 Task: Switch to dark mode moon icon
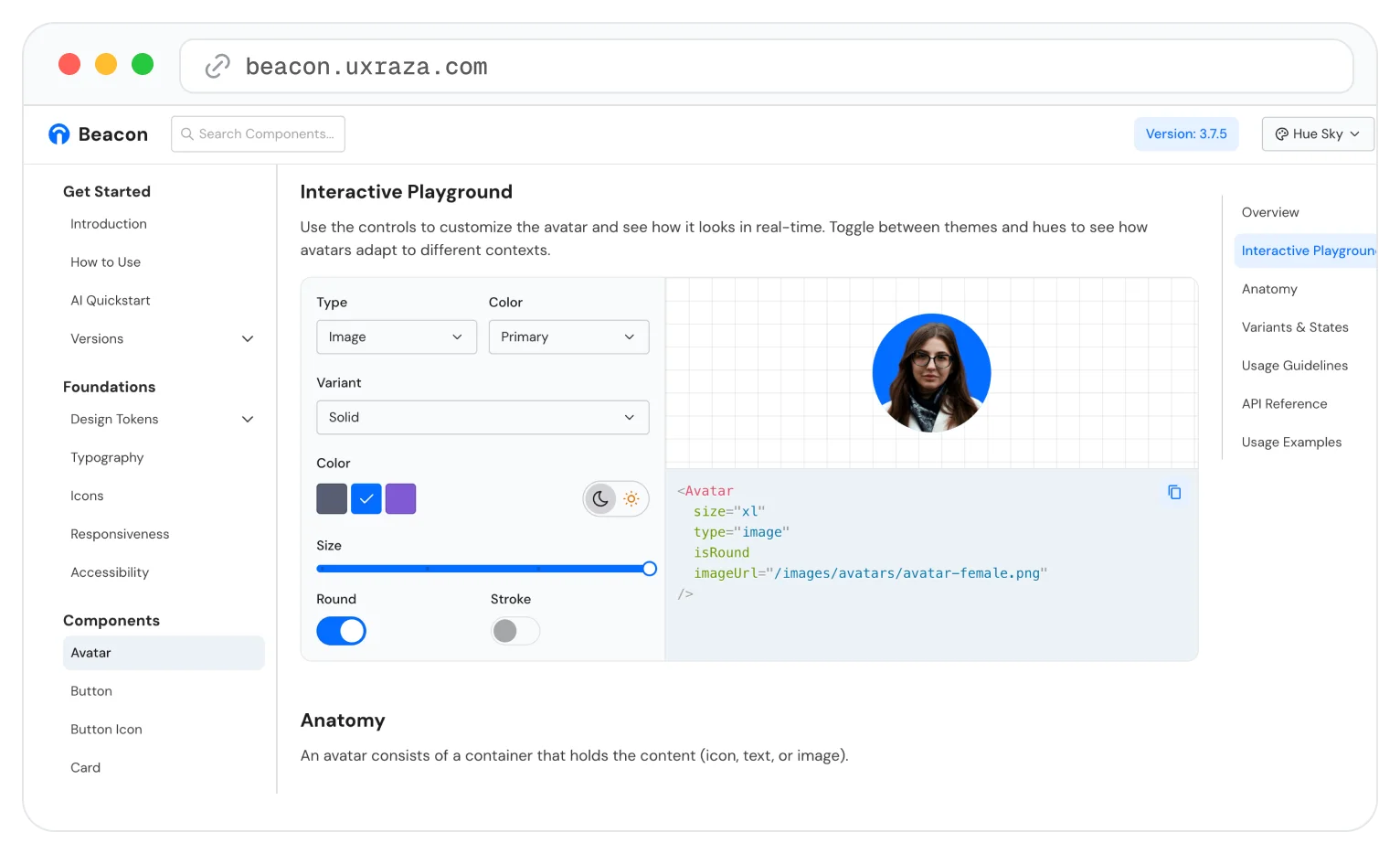(x=600, y=498)
